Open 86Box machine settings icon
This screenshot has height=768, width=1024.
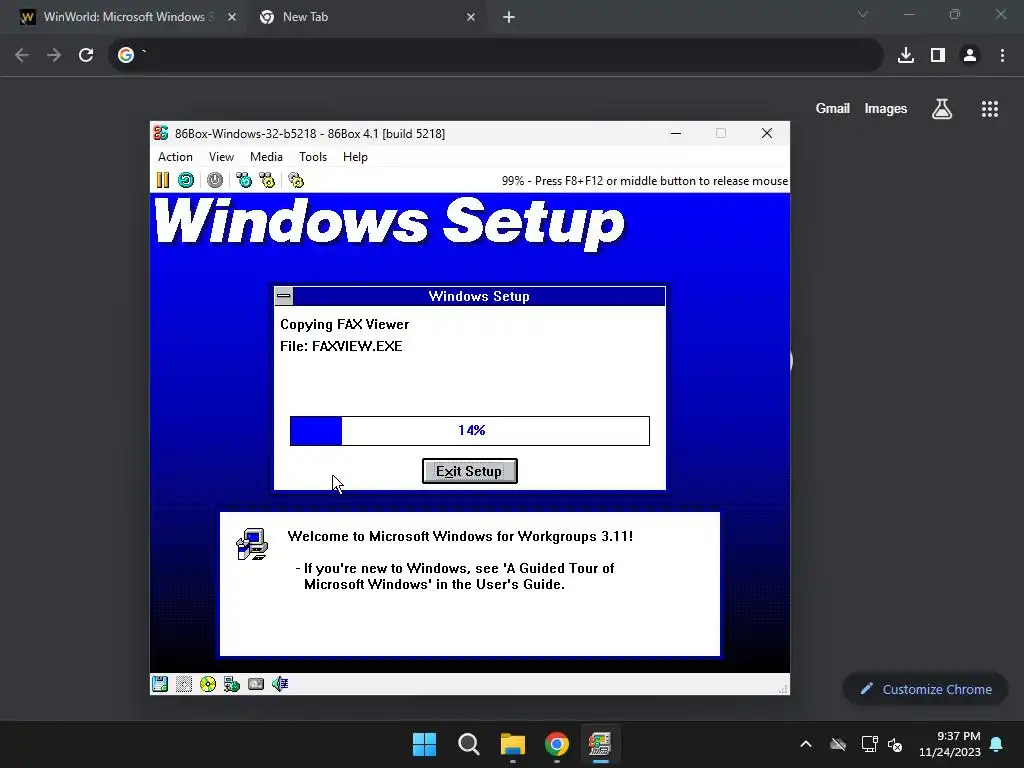(296, 180)
